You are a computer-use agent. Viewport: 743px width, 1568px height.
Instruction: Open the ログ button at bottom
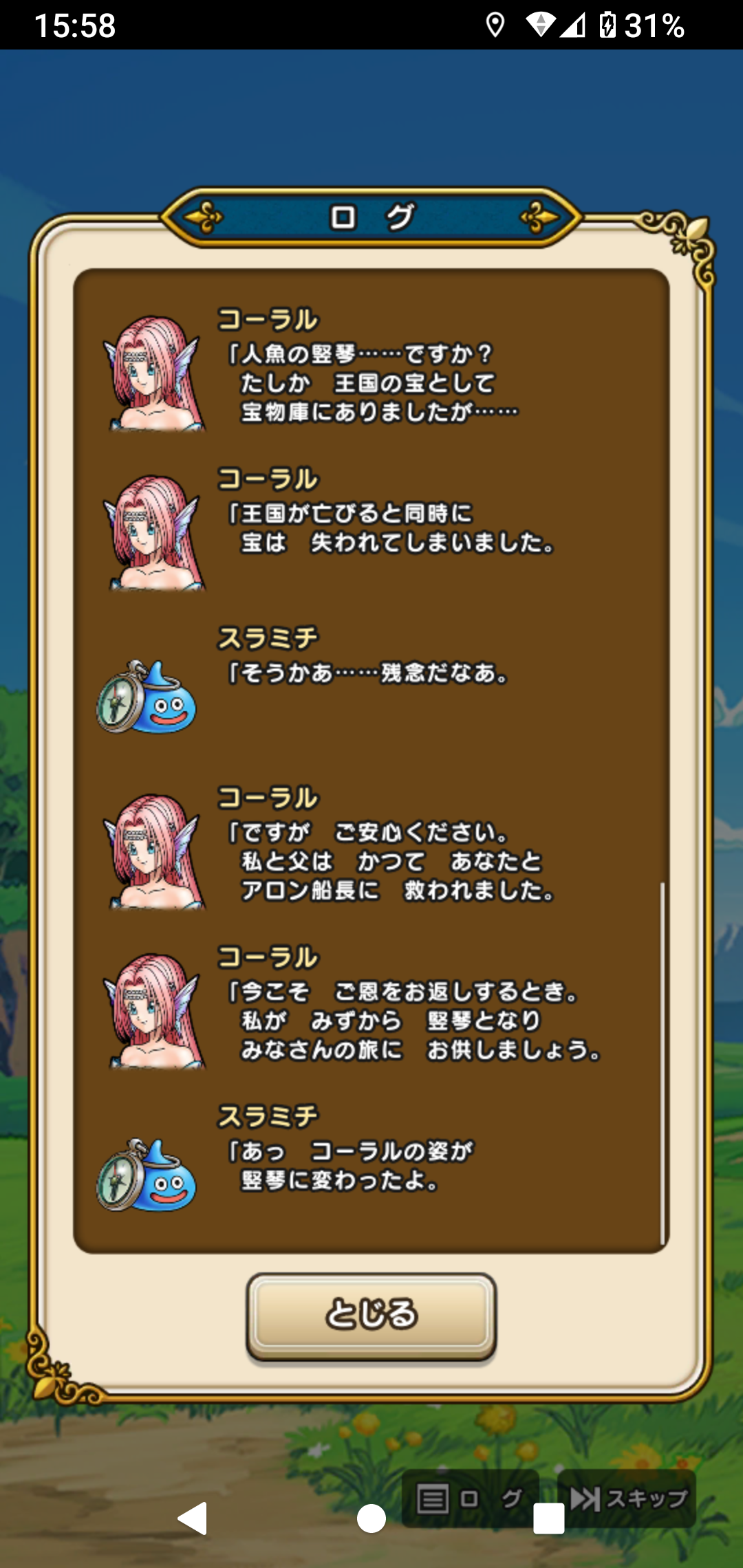(x=471, y=1499)
